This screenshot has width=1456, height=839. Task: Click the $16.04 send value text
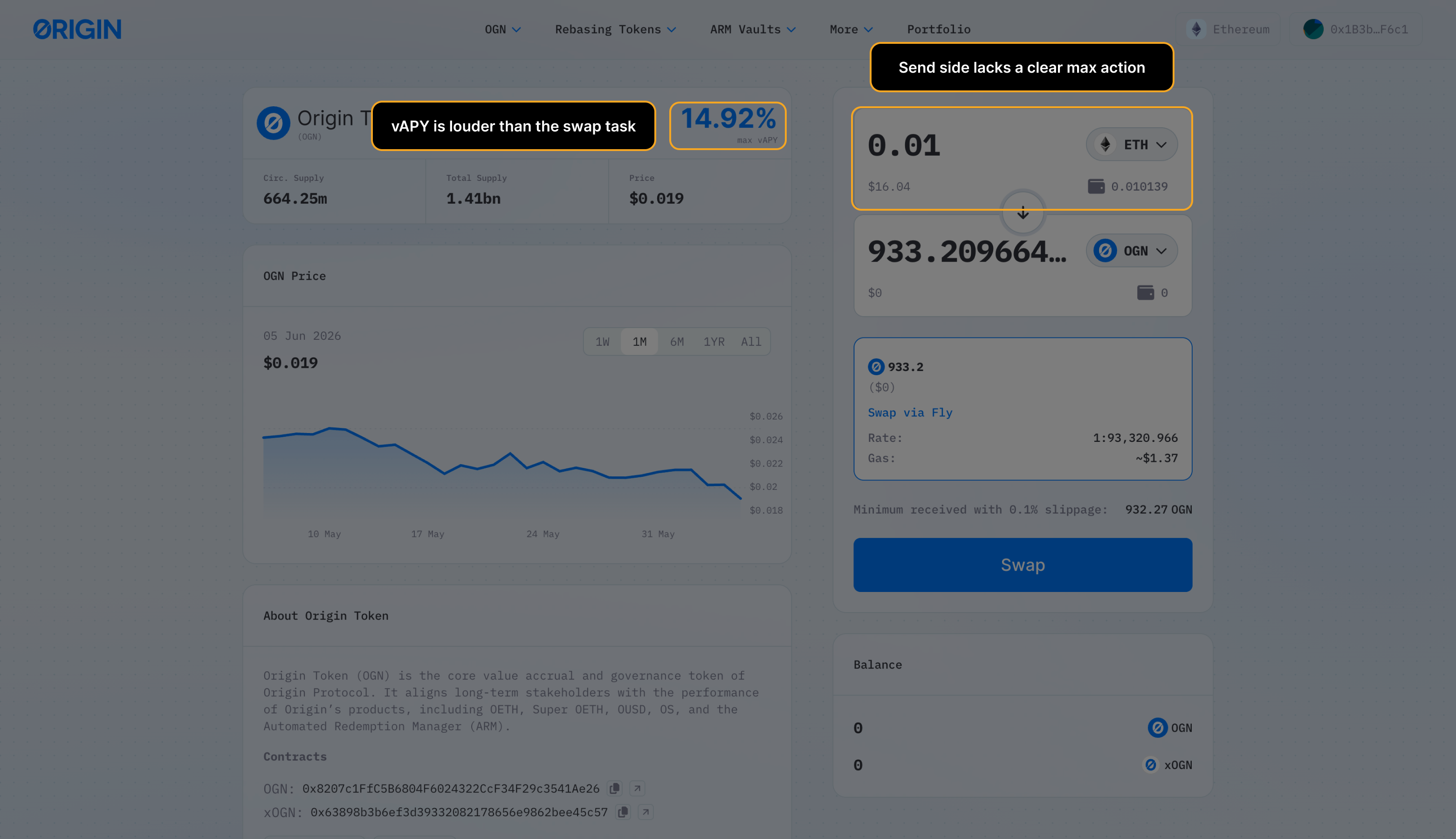889,187
